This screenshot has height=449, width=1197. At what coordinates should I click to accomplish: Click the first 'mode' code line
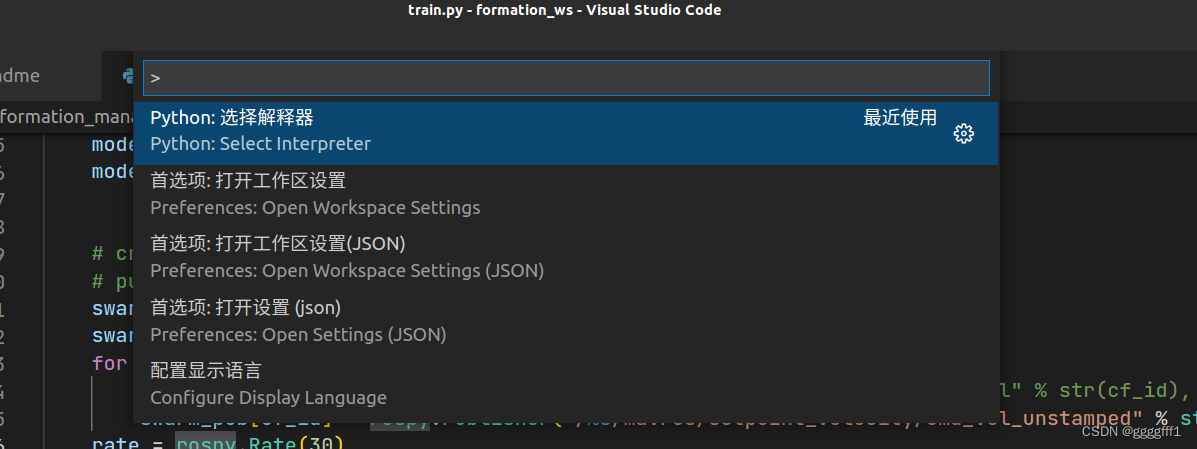pyautogui.click(x=113, y=144)
